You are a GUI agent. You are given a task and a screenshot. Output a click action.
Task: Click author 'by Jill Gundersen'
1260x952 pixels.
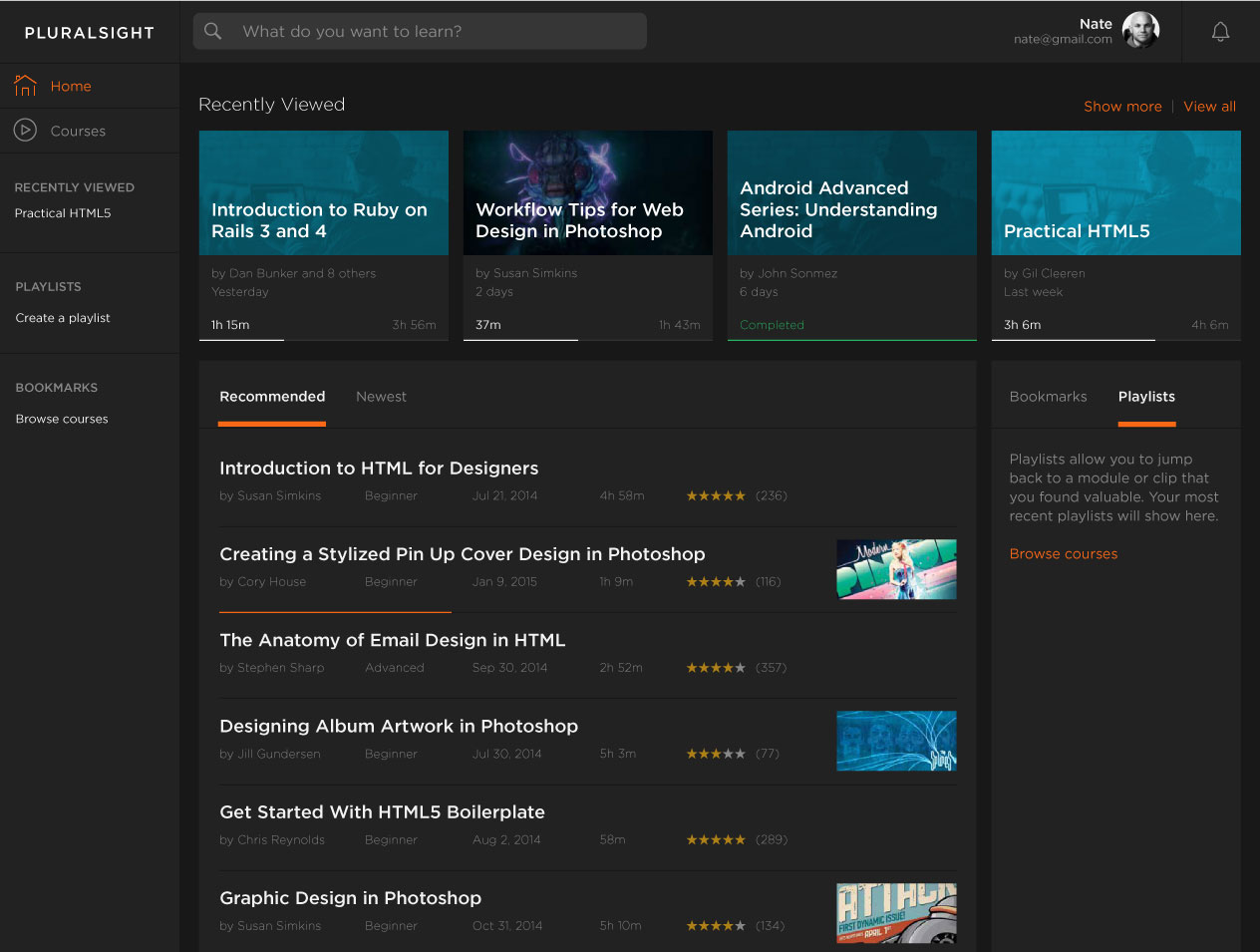coord(270,754)
